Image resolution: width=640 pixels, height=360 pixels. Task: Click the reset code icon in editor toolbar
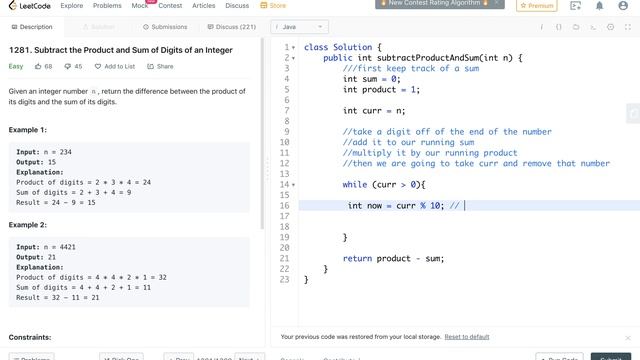[576, 27]
